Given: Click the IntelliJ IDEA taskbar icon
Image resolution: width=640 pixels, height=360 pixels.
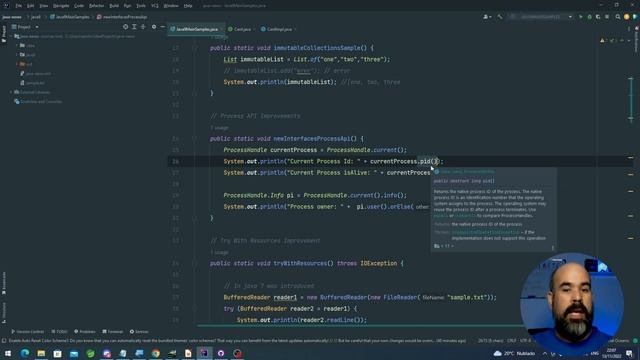Looking at the screenshot, I should pyautogui.click(x=204, y=353).
